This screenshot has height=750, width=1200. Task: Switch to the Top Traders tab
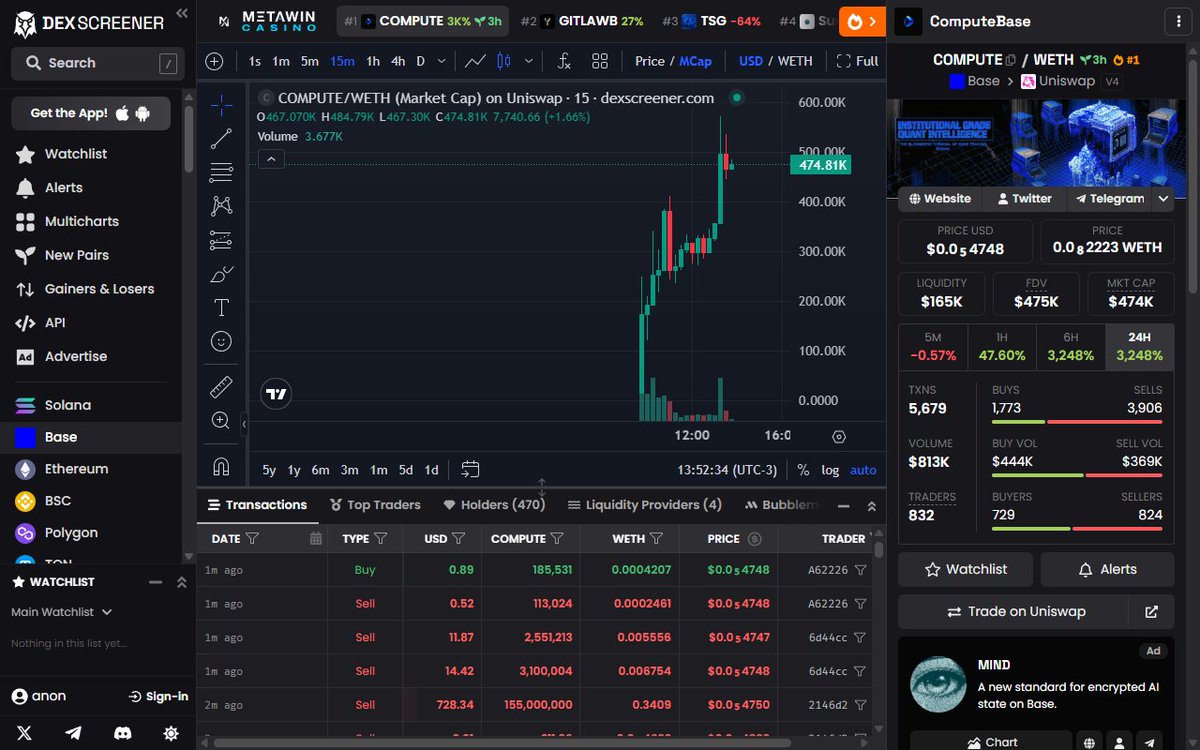[x=375, y=505]
